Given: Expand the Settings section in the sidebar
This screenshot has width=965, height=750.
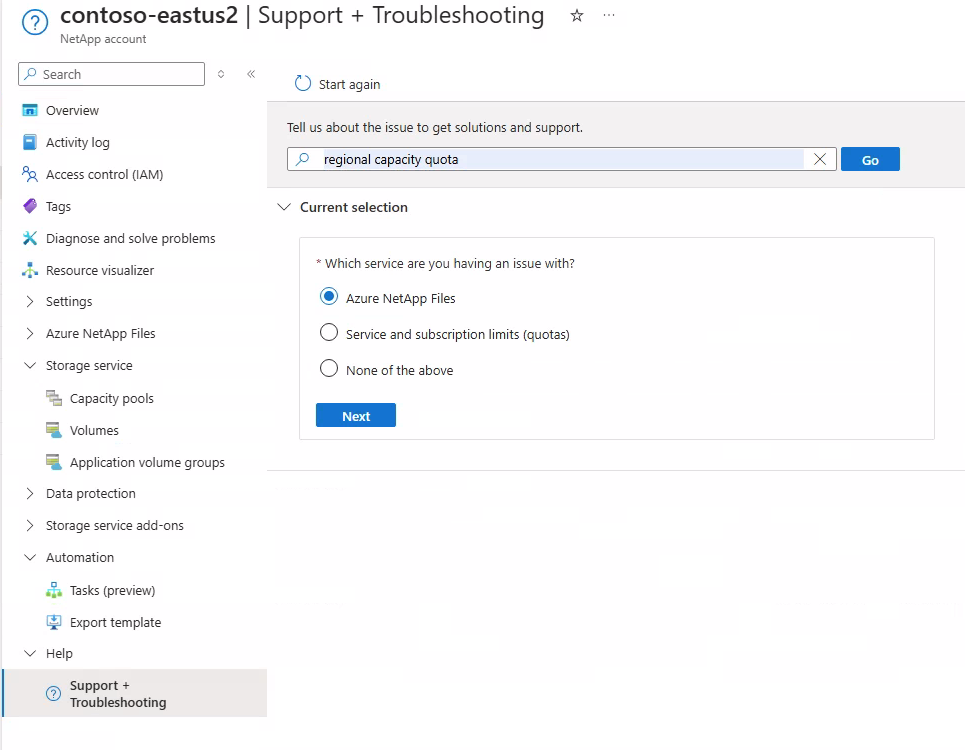Looking at the screenshot, I should point(30,301).
